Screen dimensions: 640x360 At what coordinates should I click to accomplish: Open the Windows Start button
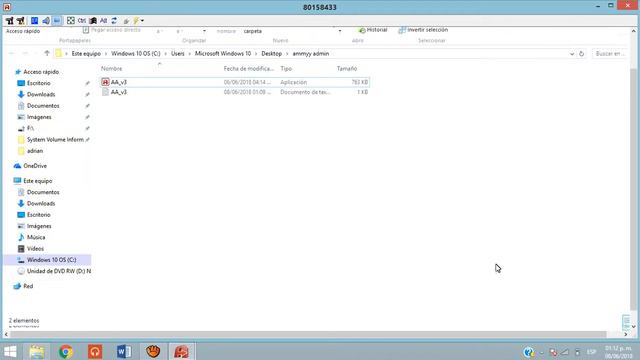pos(10,351)
